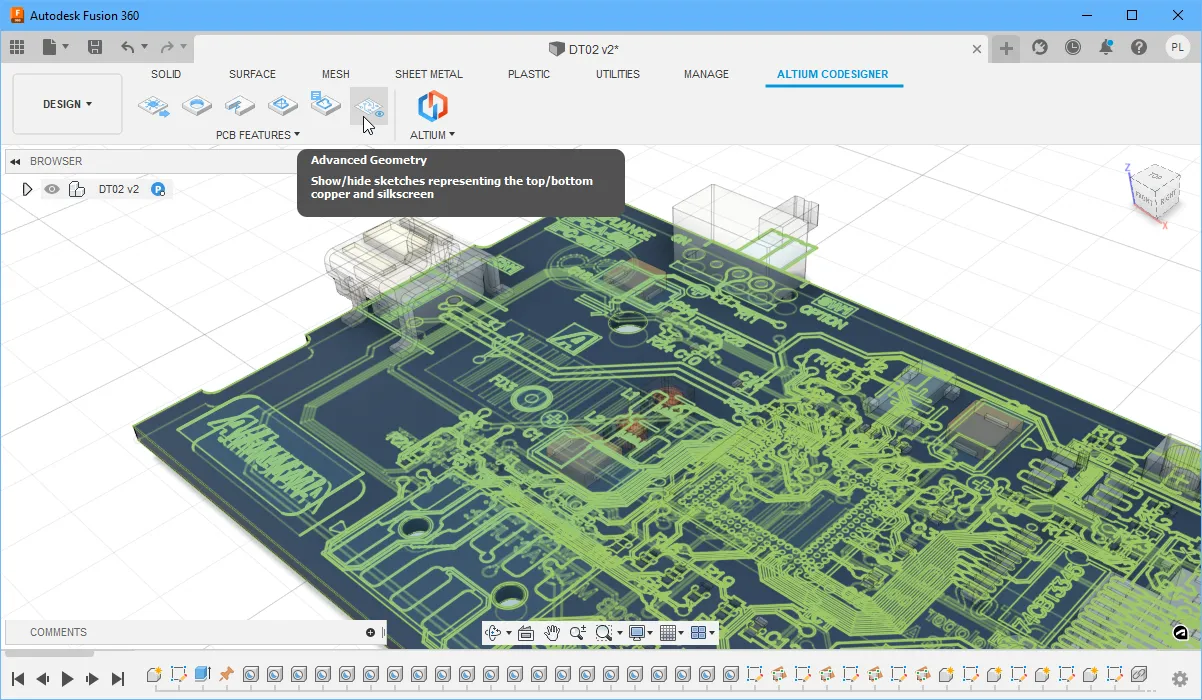Open the Design workspace dropdown
Image resolution: width=1202 pixels, height=700 pixels.
tap(67, 104)
